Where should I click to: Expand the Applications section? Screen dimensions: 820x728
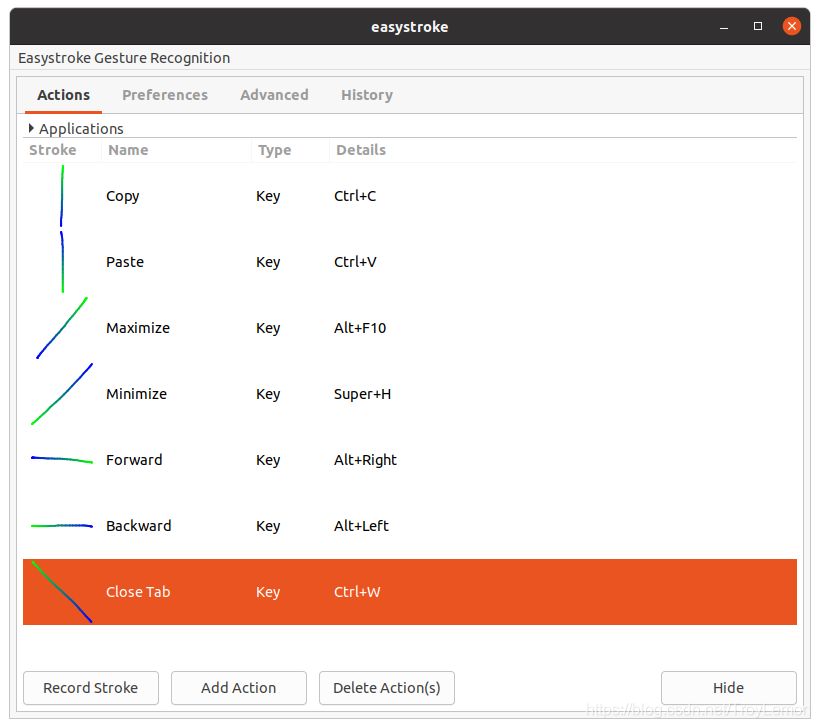pos(31,128)
